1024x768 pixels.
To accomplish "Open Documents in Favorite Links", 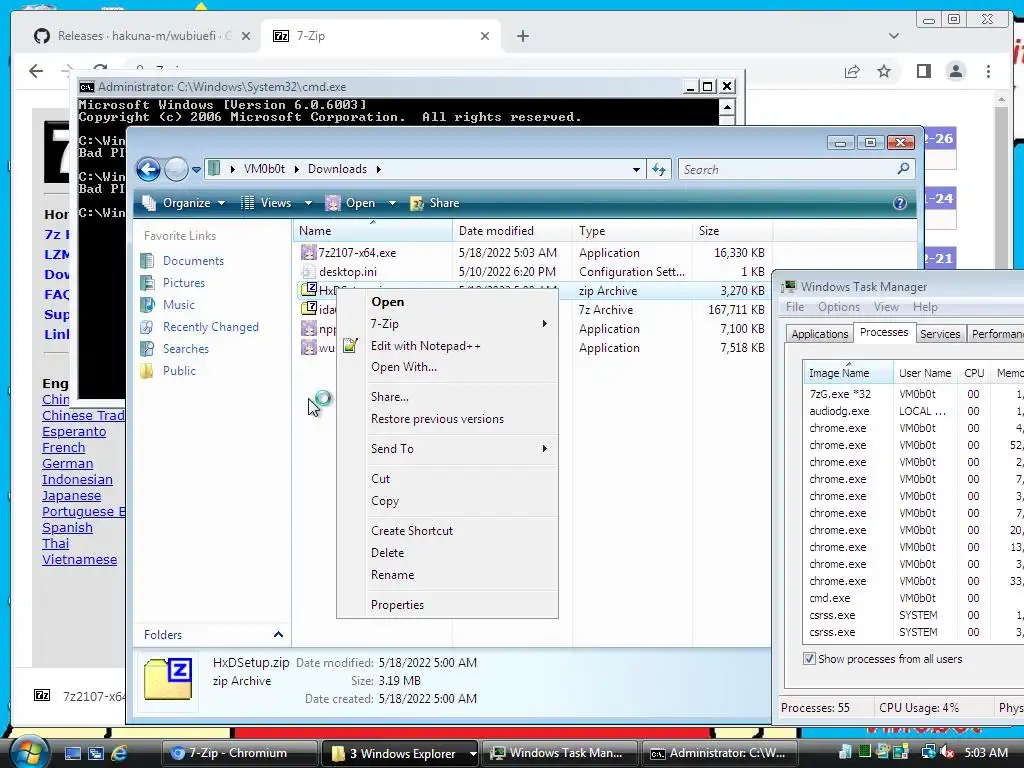I will [x=193, y=261].
